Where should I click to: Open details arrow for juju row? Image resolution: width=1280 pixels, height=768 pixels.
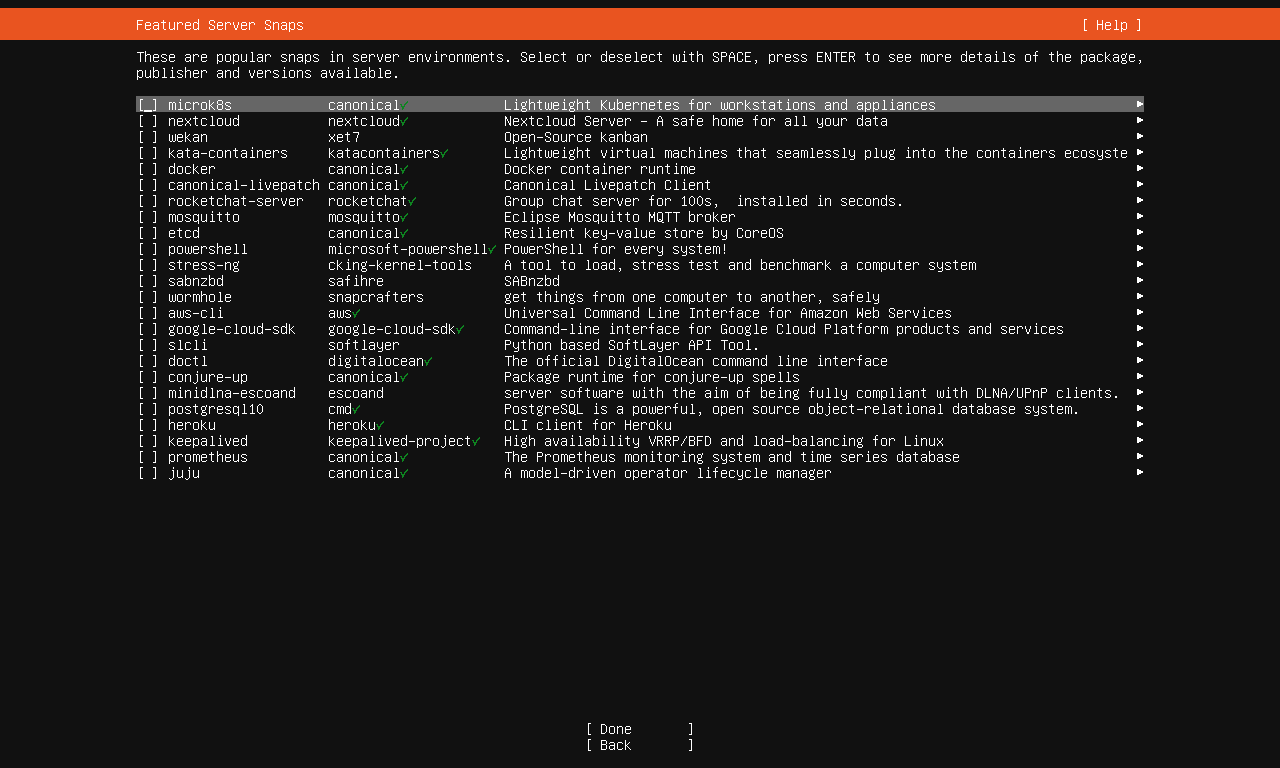[x=1139, y=472]
